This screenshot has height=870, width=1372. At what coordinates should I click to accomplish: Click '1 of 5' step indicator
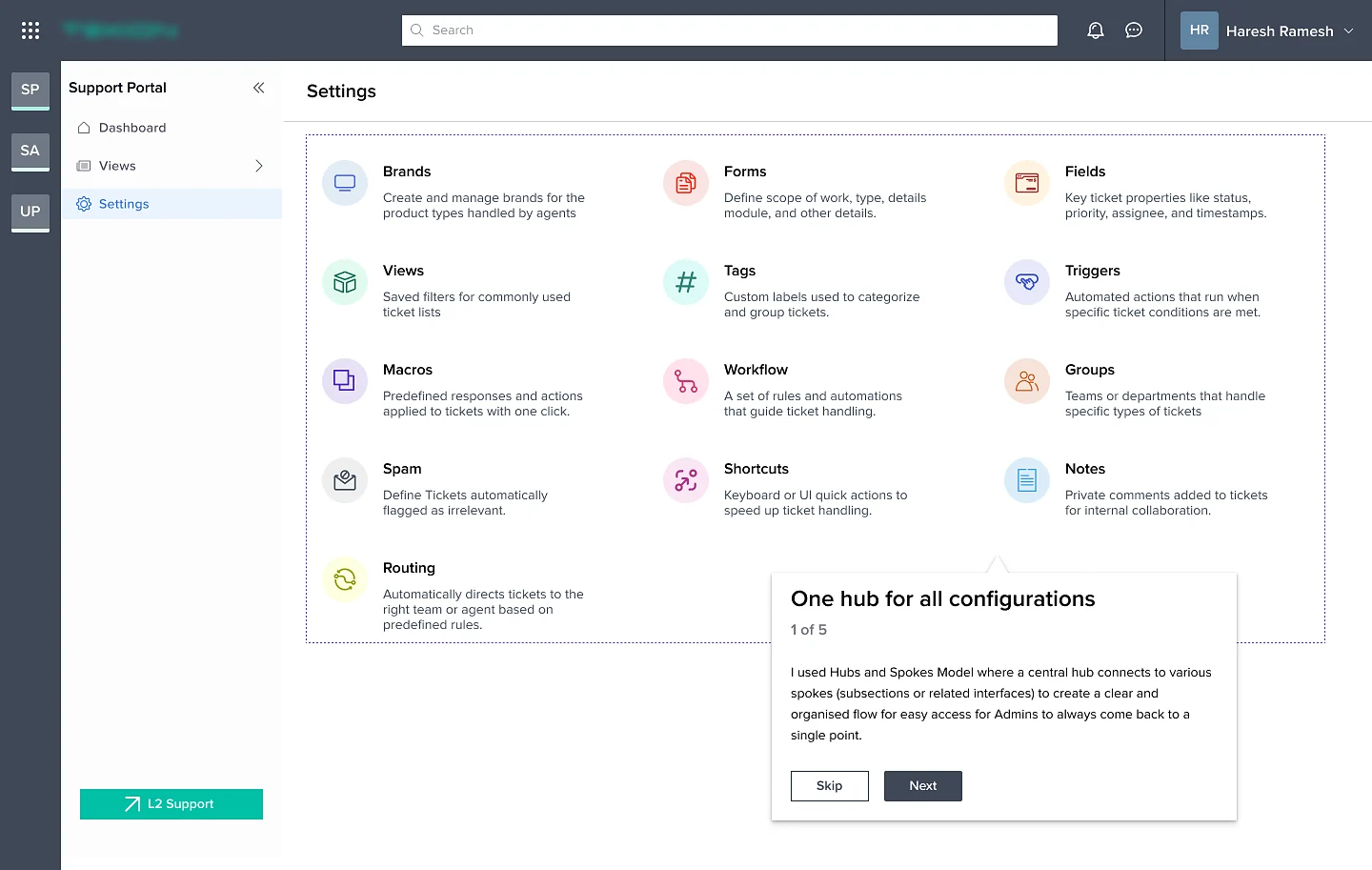pos(809,630)
